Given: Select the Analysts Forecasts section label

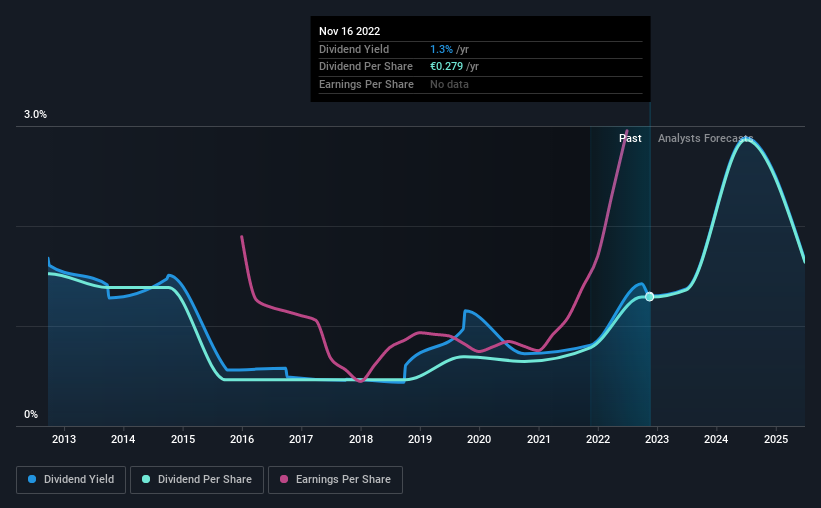Looking at the screenshot, I should pyautogui.click(x=705, y=138).
